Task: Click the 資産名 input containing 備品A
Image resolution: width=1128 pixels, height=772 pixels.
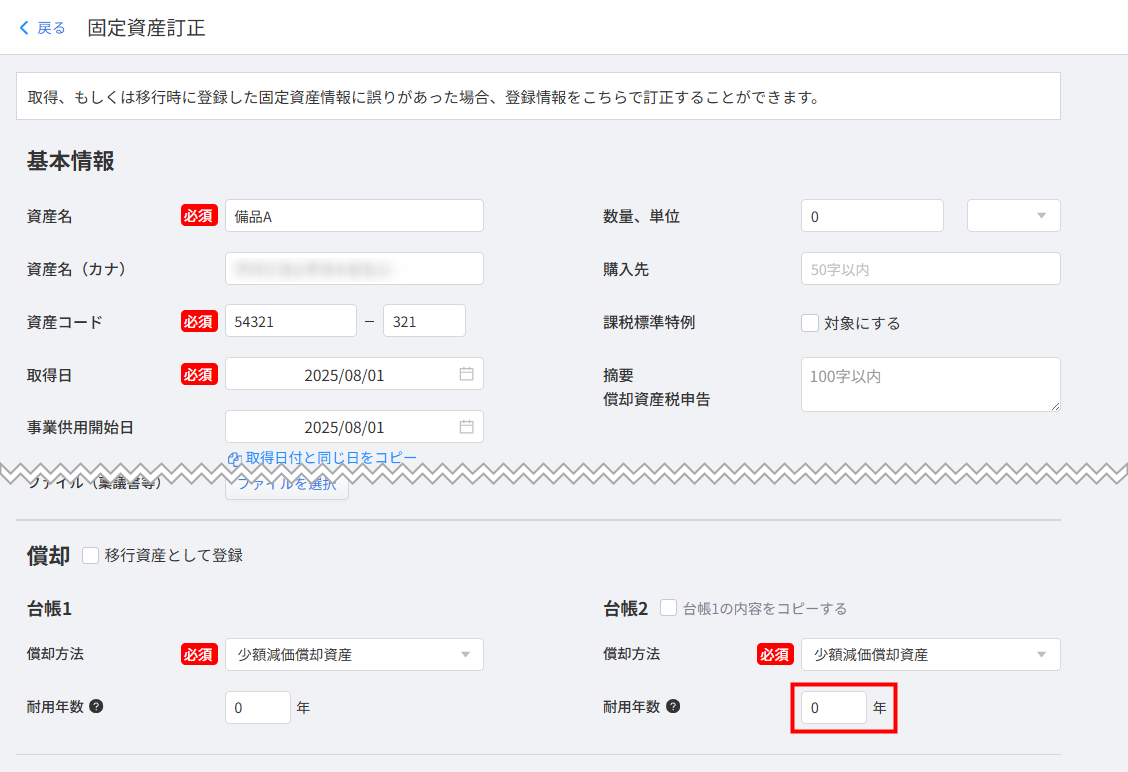Action: tap(354, 216)
